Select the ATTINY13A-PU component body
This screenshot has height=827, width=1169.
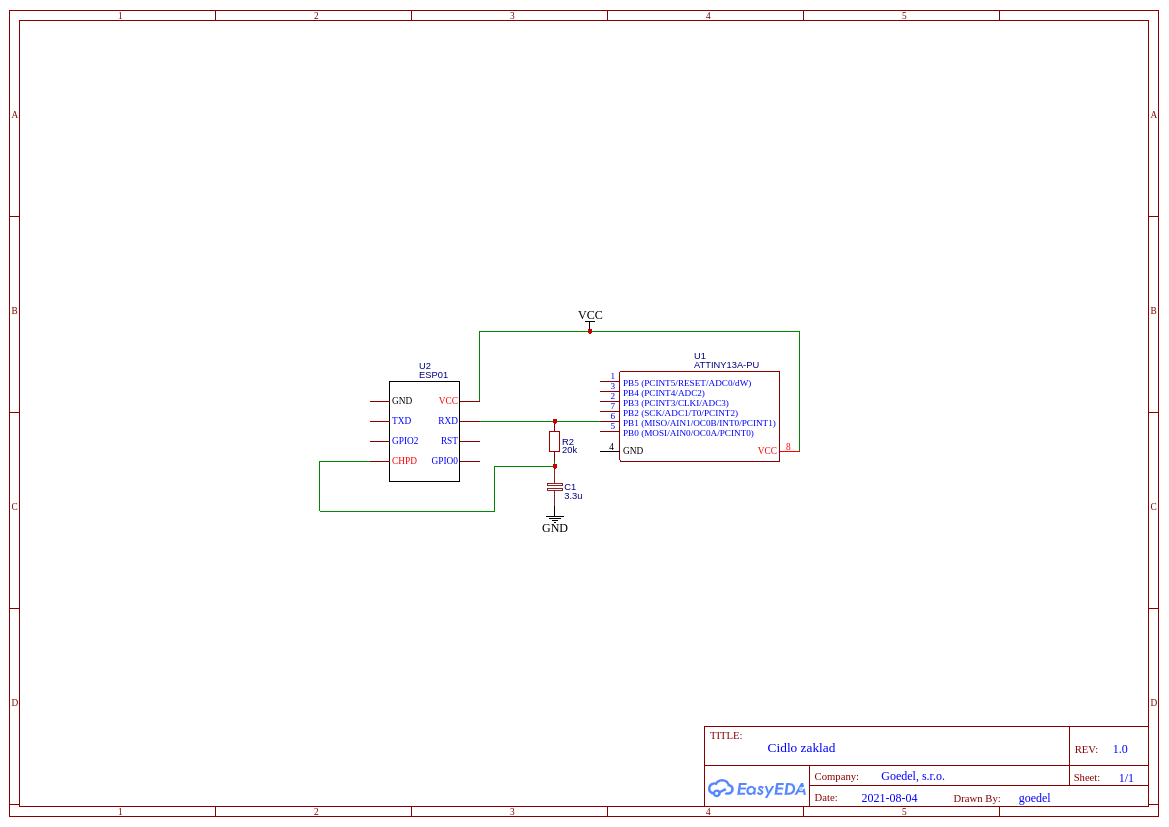click(x=699, y=416)
